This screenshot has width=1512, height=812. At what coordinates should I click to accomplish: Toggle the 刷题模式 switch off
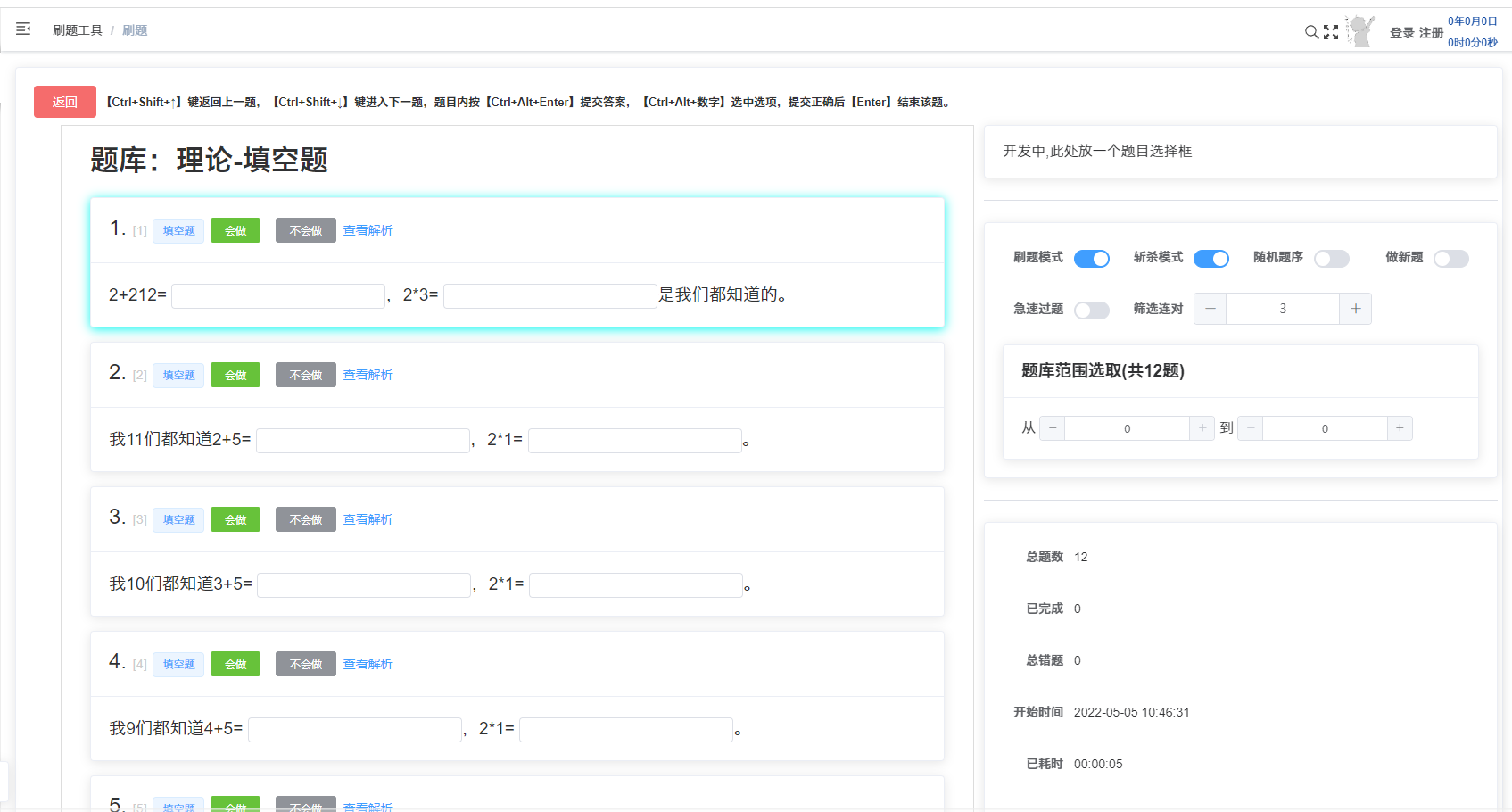tap(1092, 259)
